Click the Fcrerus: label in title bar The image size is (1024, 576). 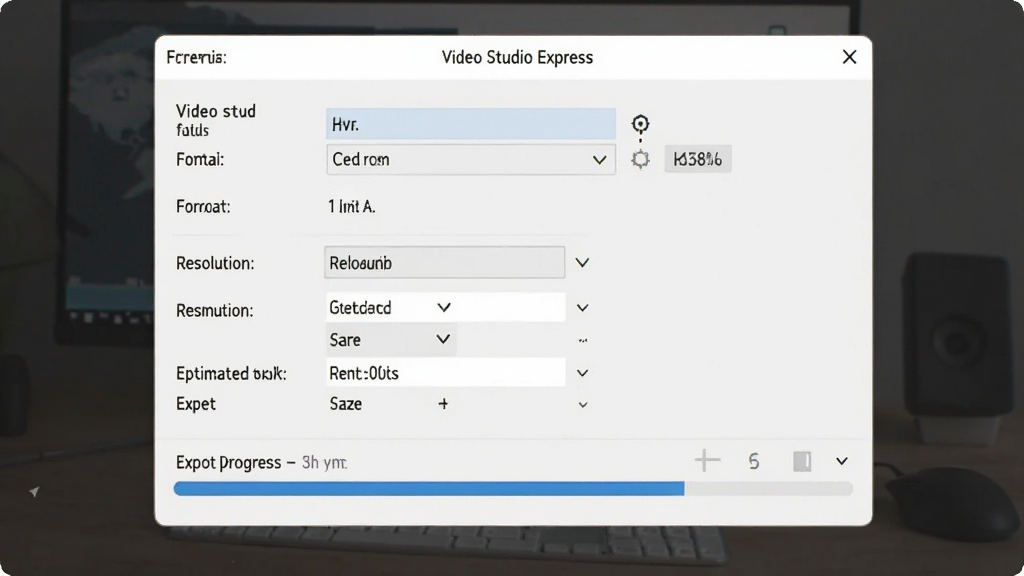pyautogui.click(x=196, y=57)
